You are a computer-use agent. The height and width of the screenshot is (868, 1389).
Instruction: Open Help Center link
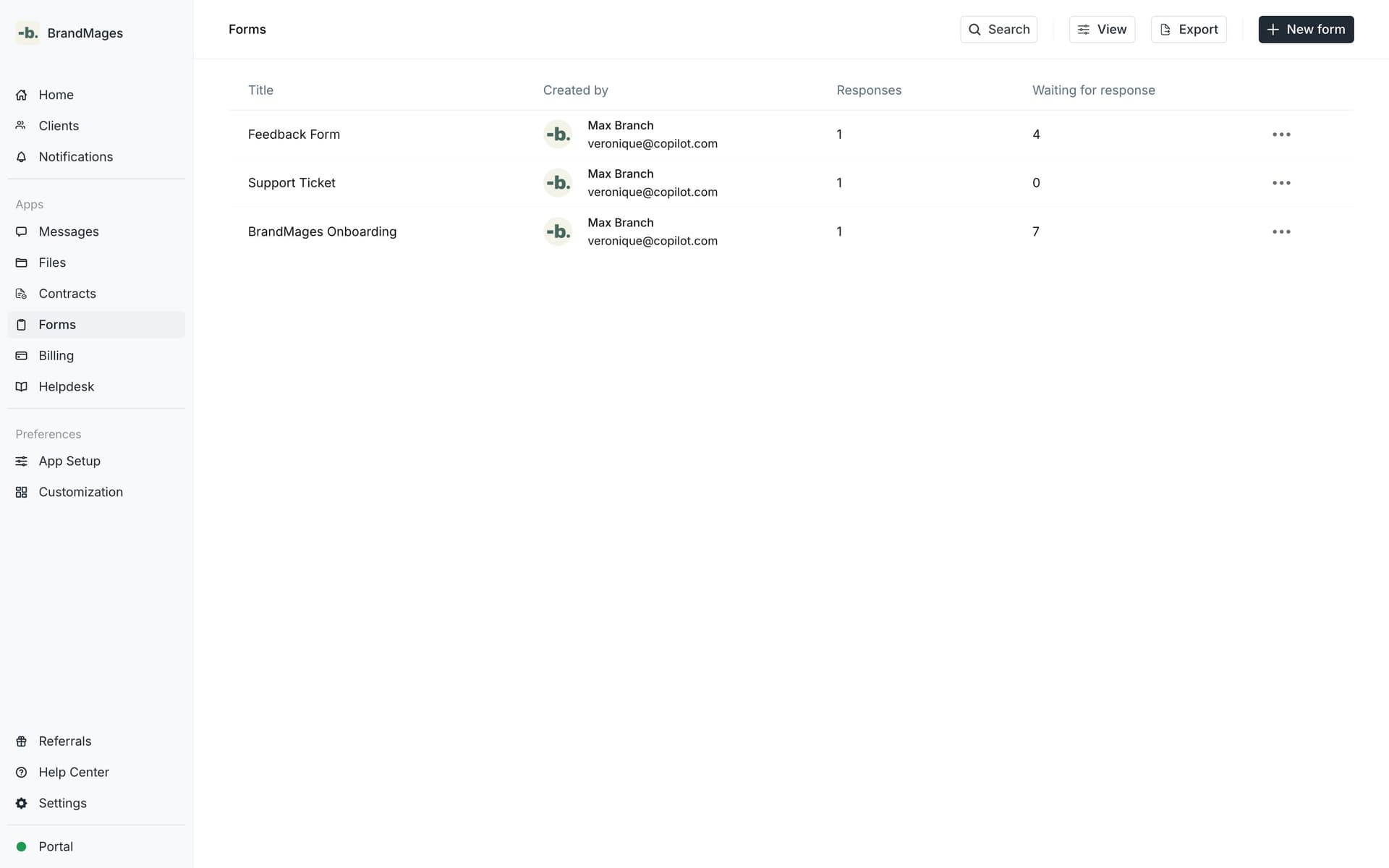[96, 773]
